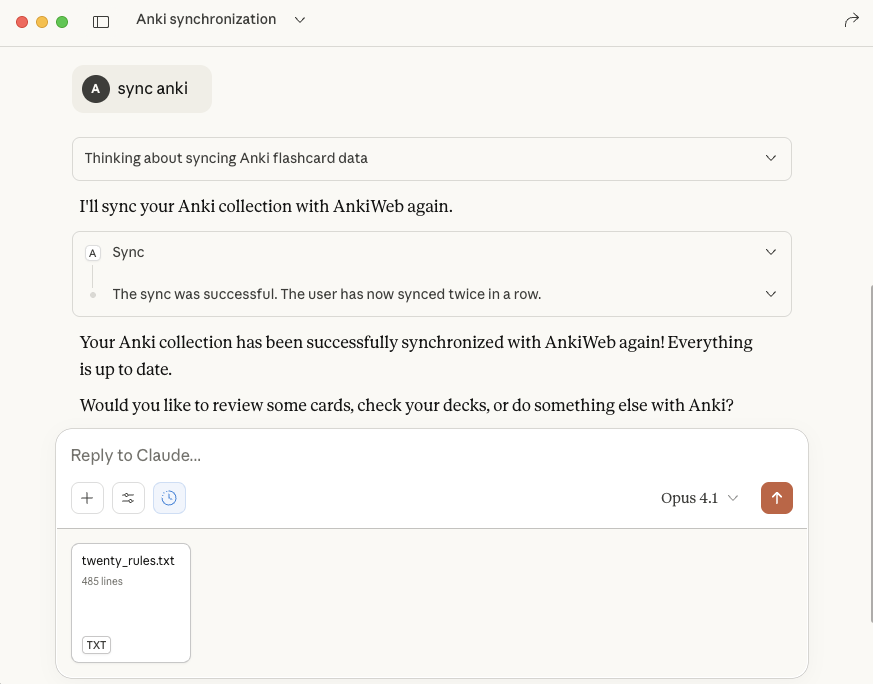The height and width of the screenshot is (684, 873).
Task: Toggle the extended thinking clock icon
Action: 169,498
